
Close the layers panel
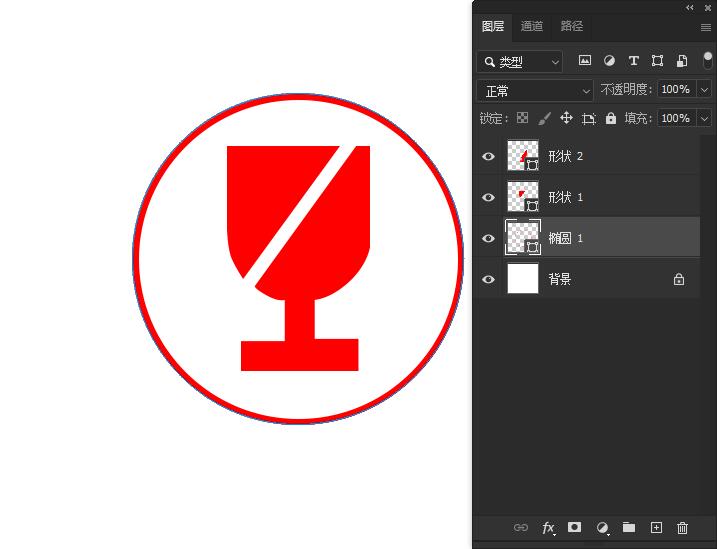[x=708, y=7]
